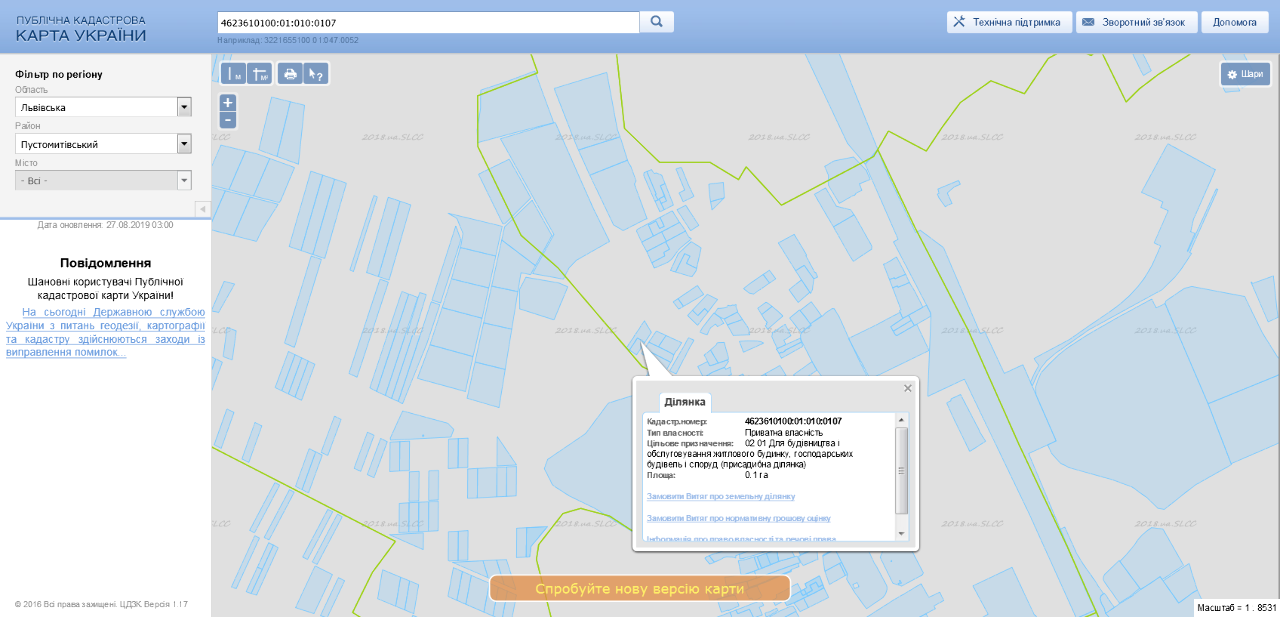The image size is (1280, 617).
Task: Click Замовити Витяг про земельну ділянку link
Action: click(721, 496)
